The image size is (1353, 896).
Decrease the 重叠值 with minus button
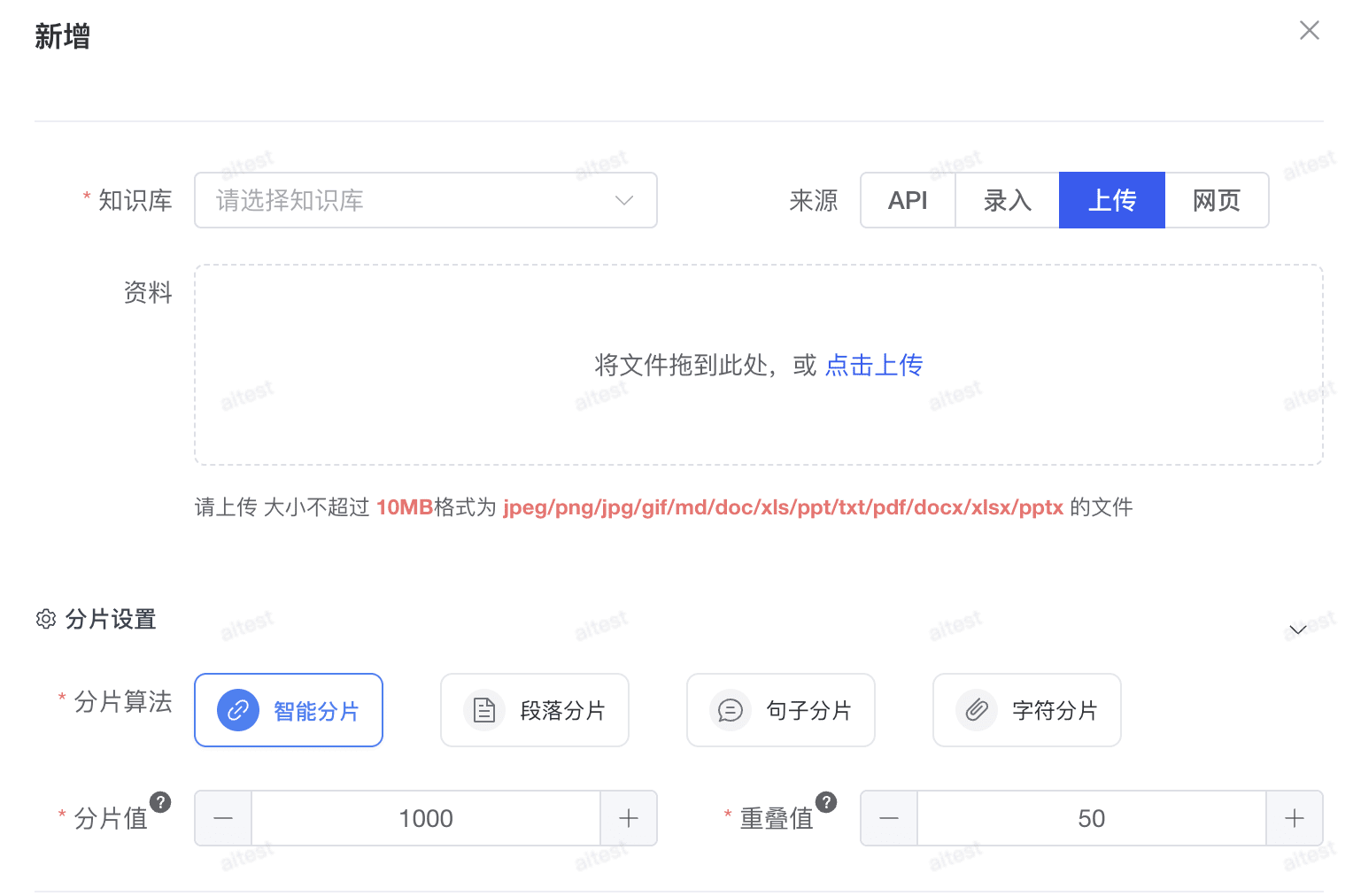coord(889,818)
